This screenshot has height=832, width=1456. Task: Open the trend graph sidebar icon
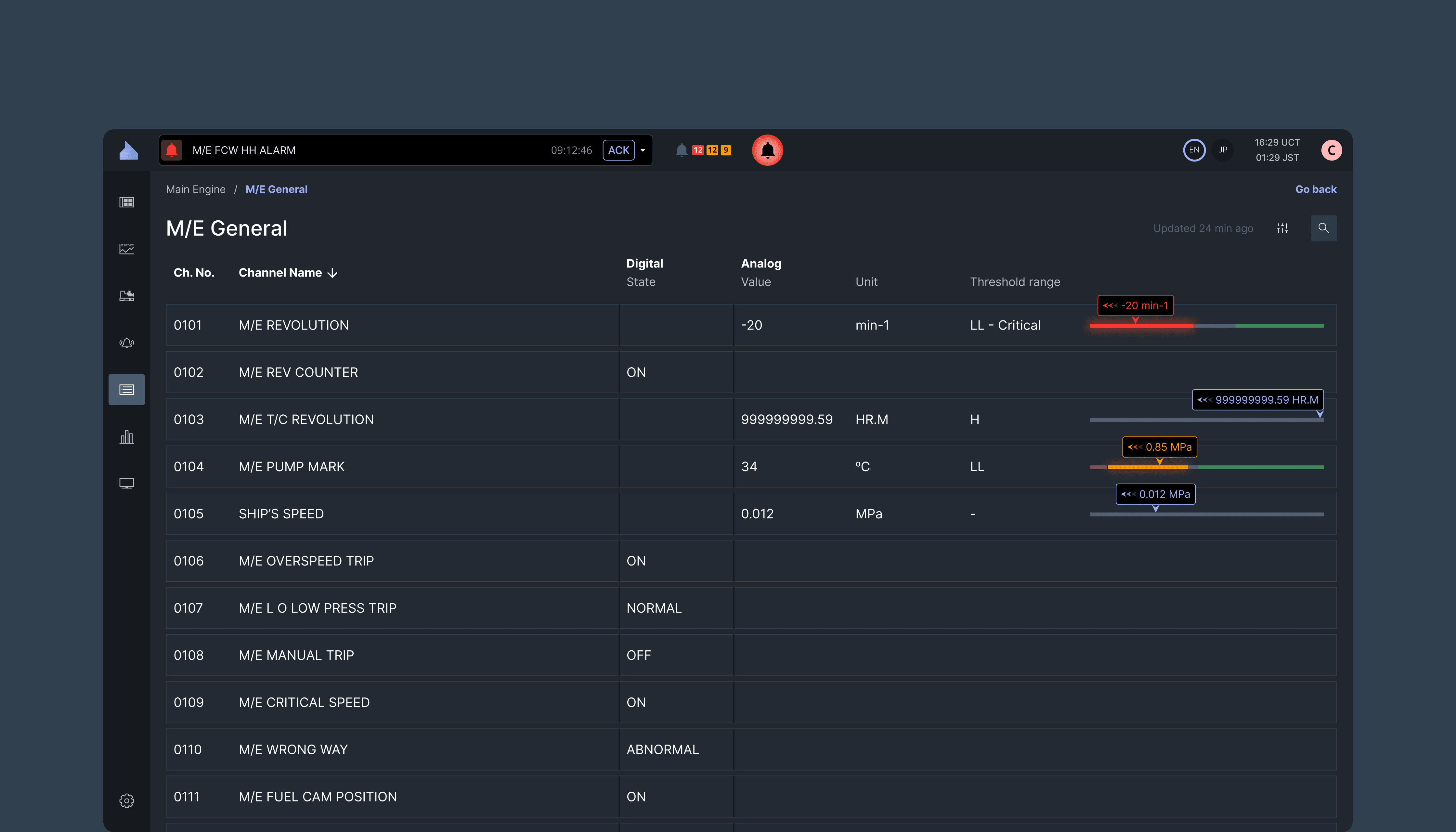[126, 249]
